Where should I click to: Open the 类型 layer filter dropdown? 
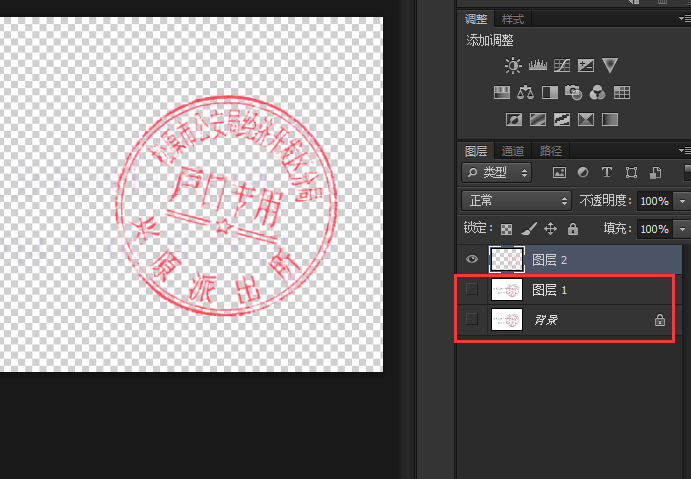click(496, 172)
